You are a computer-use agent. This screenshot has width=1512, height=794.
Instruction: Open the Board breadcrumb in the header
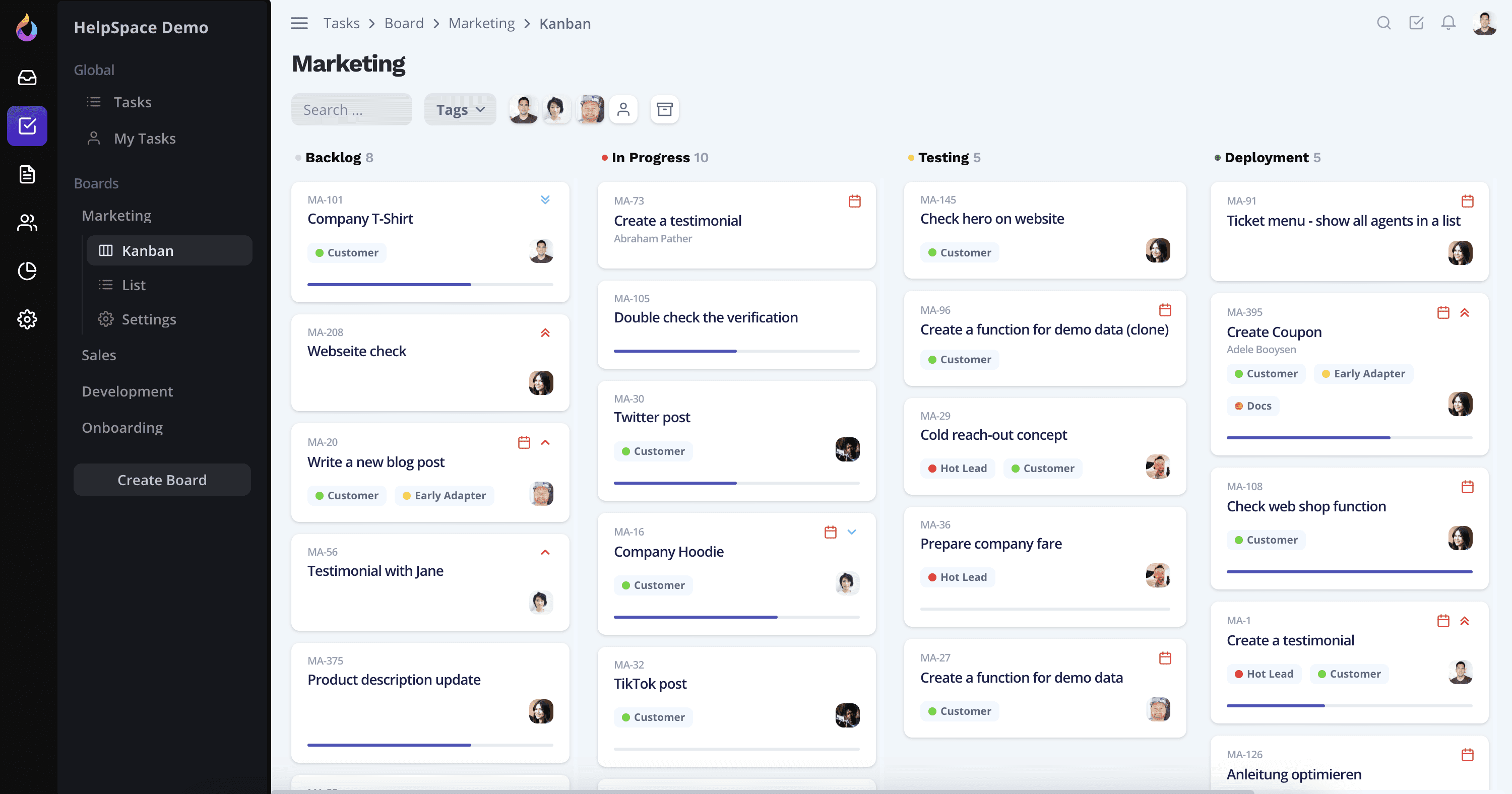pos(404,23)
